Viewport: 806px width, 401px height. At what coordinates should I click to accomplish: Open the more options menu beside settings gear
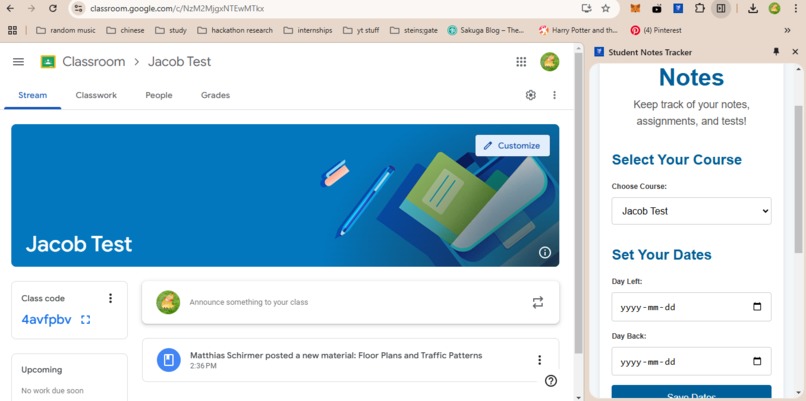[x=554, y=95]
